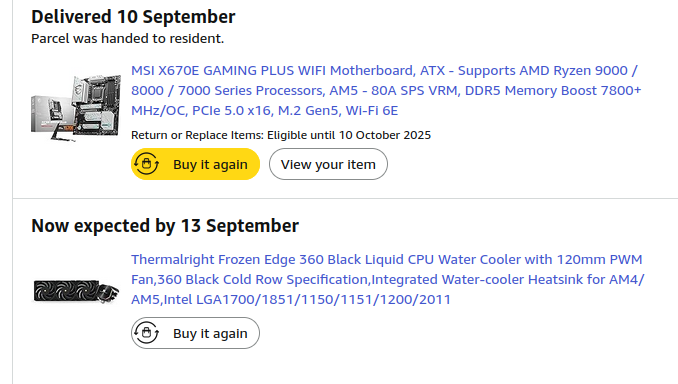This screenshot has width=678, height=384.
Task: Click the Now expected by 13 September heading
Action: 165,226
